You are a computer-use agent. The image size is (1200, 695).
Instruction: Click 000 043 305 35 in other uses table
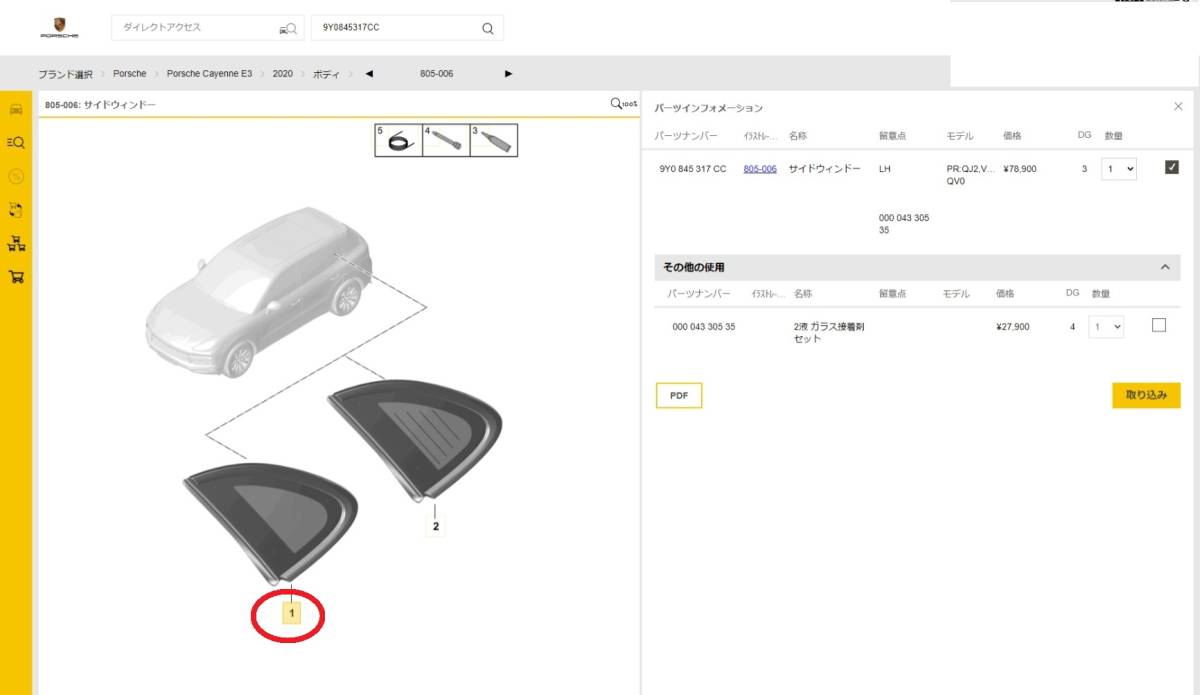pyautogui.click(x=704, y=327)
